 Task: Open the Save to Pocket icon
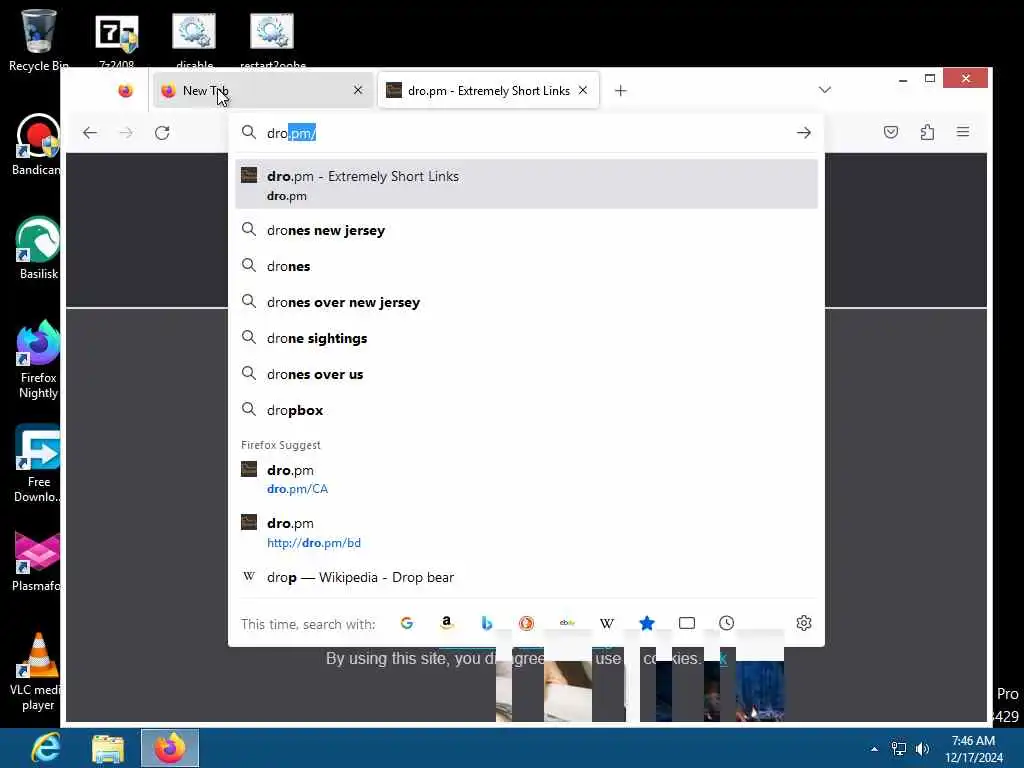pyautogui.click(x=891, y=133)
